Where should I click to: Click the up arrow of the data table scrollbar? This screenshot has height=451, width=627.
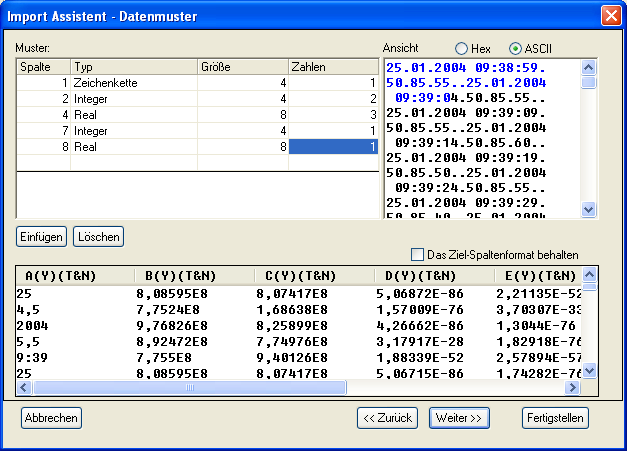(589, 274)
